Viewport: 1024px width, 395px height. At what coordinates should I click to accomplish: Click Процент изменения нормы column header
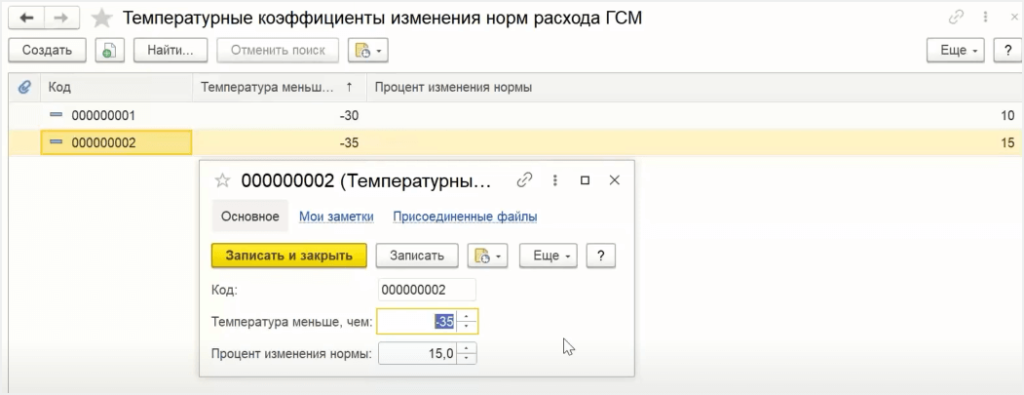[695, 87]
